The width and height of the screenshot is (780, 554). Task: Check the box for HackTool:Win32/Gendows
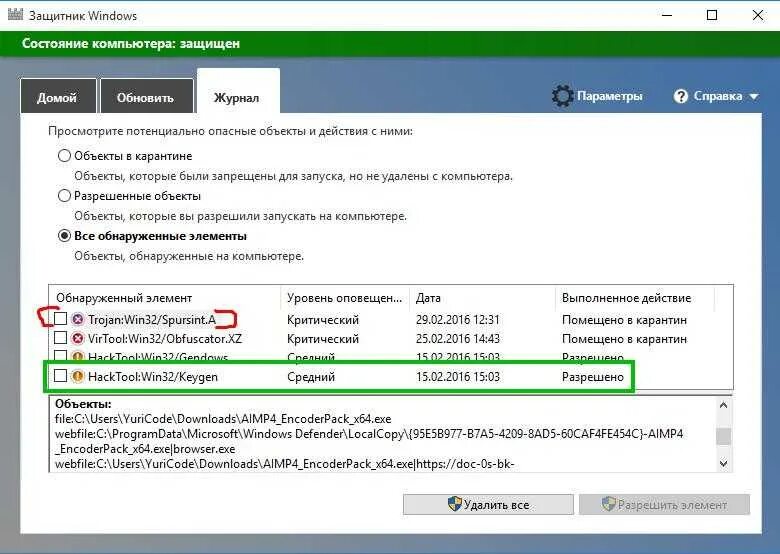(60, 356)
